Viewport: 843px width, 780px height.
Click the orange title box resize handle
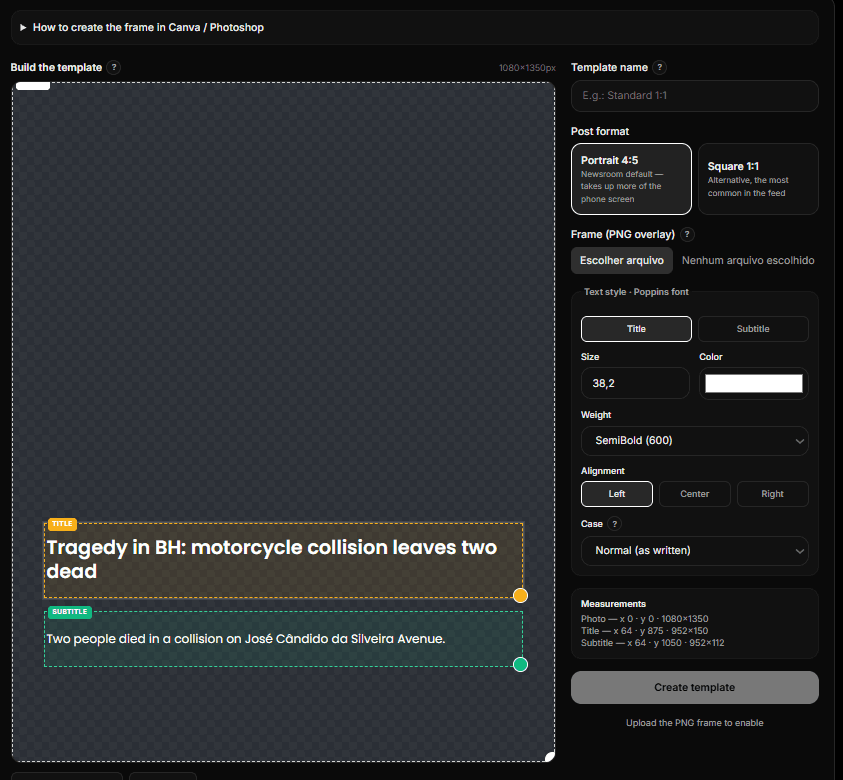point(520,596)
